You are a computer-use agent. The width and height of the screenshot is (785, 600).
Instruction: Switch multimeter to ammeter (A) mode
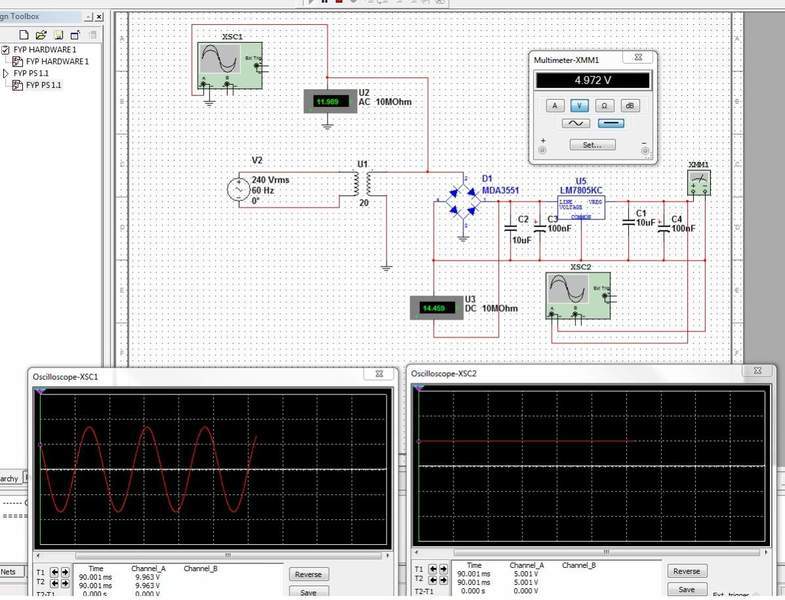click(555, 105)
